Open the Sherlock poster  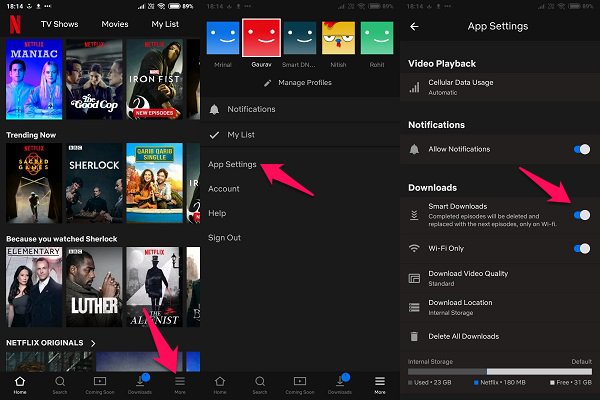(x=94, y=183)
